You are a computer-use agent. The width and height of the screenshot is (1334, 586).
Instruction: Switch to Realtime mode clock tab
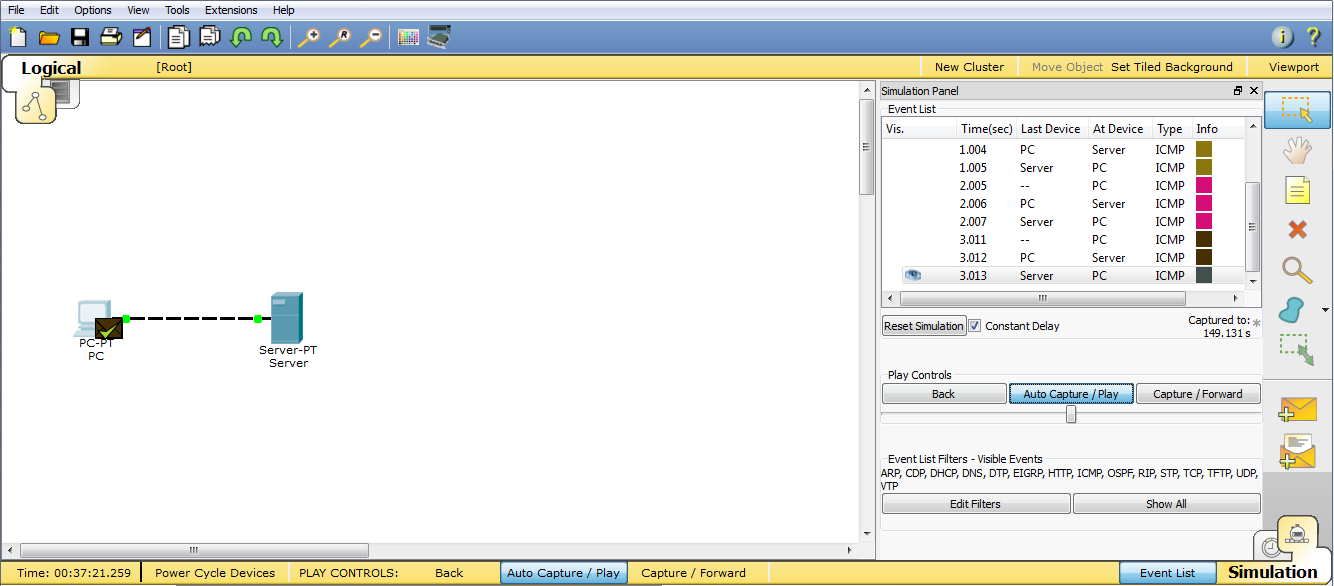pos(1269,547)
